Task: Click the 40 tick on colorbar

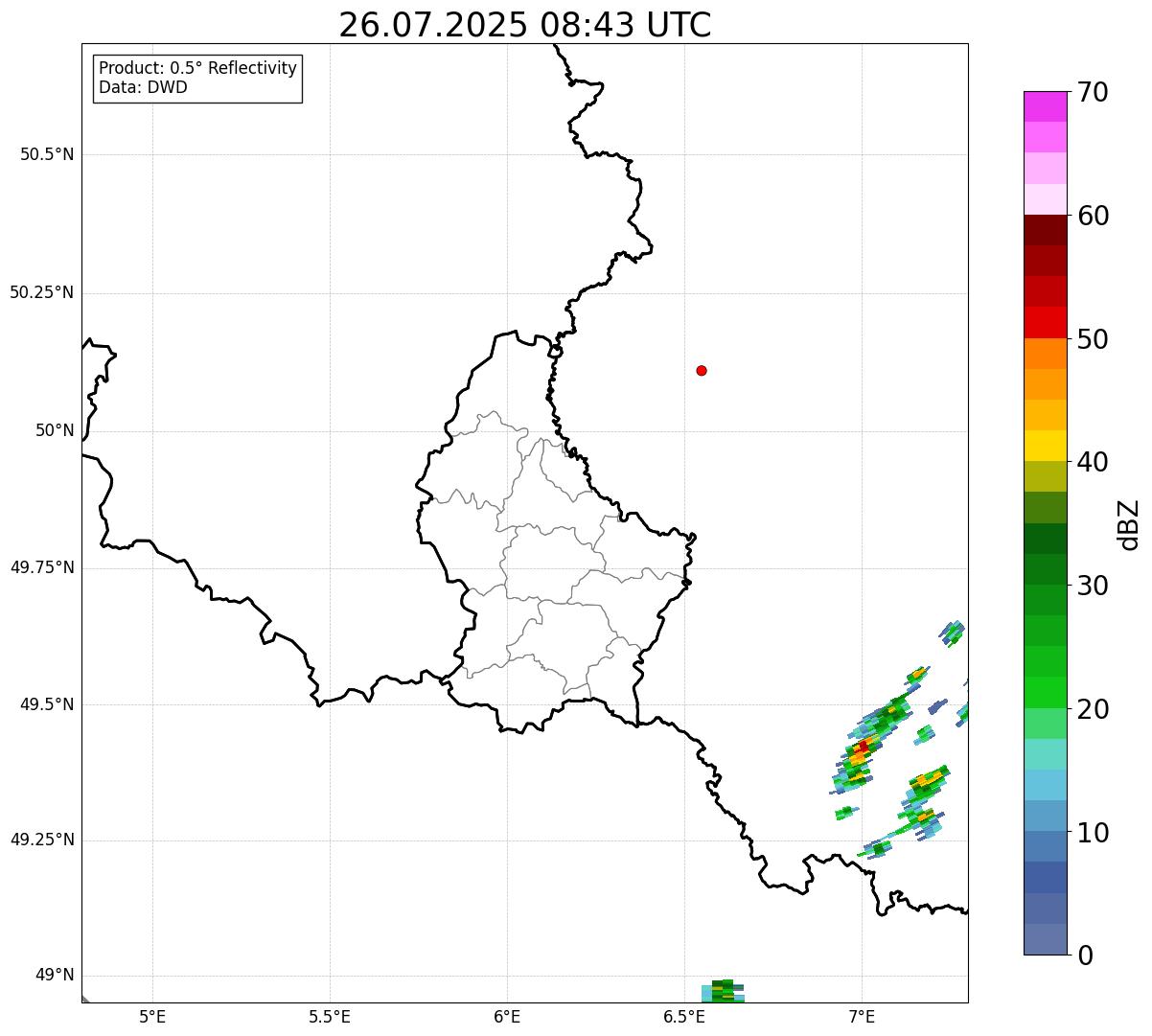Action: coord(1093,462)
